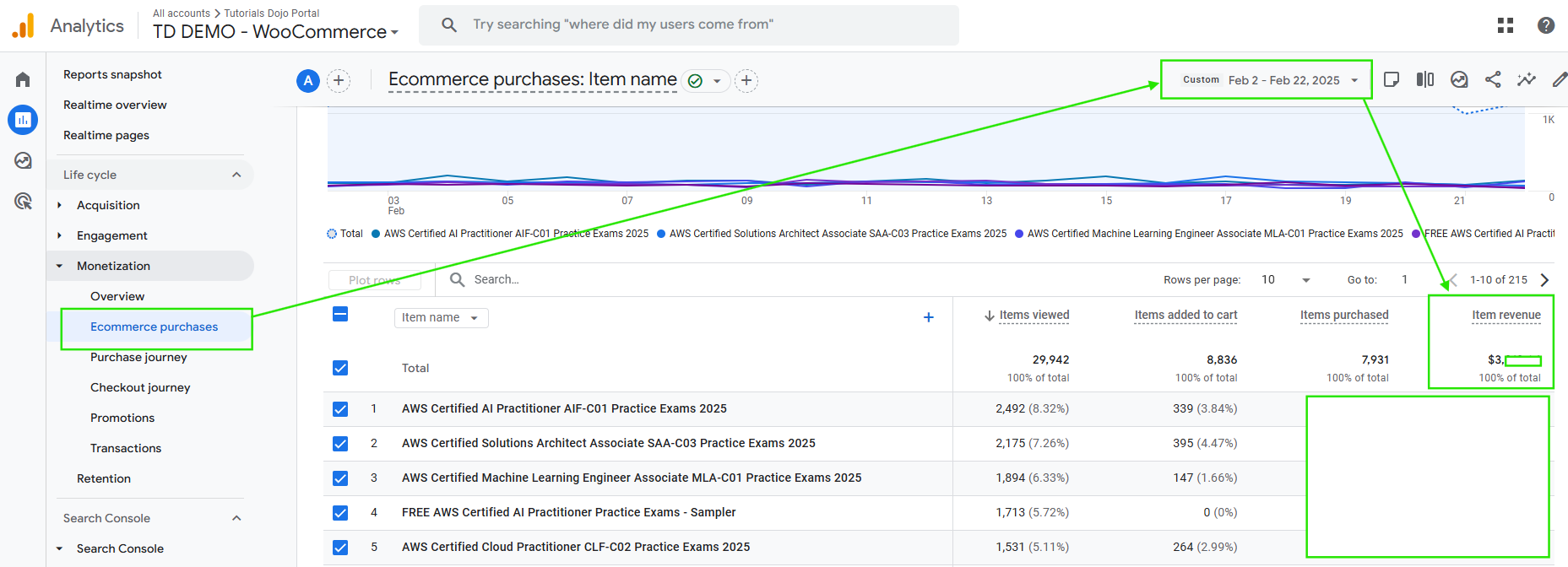Viewport: 1568px width, 567px height.
Task: Open Transactions report
Action: tap(126, 448)
